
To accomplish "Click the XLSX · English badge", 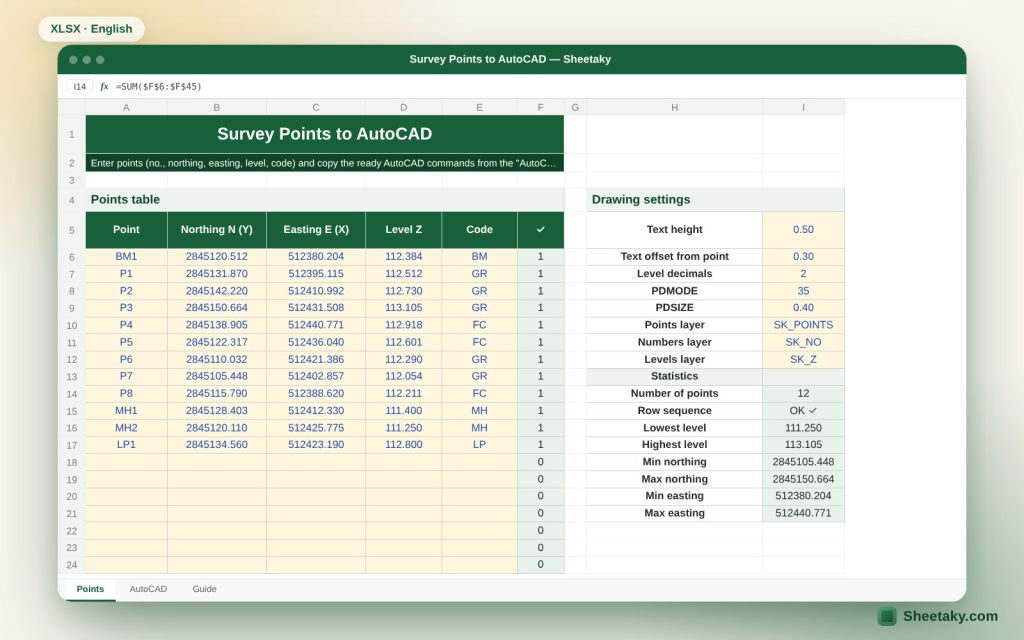I will [91, 29].
